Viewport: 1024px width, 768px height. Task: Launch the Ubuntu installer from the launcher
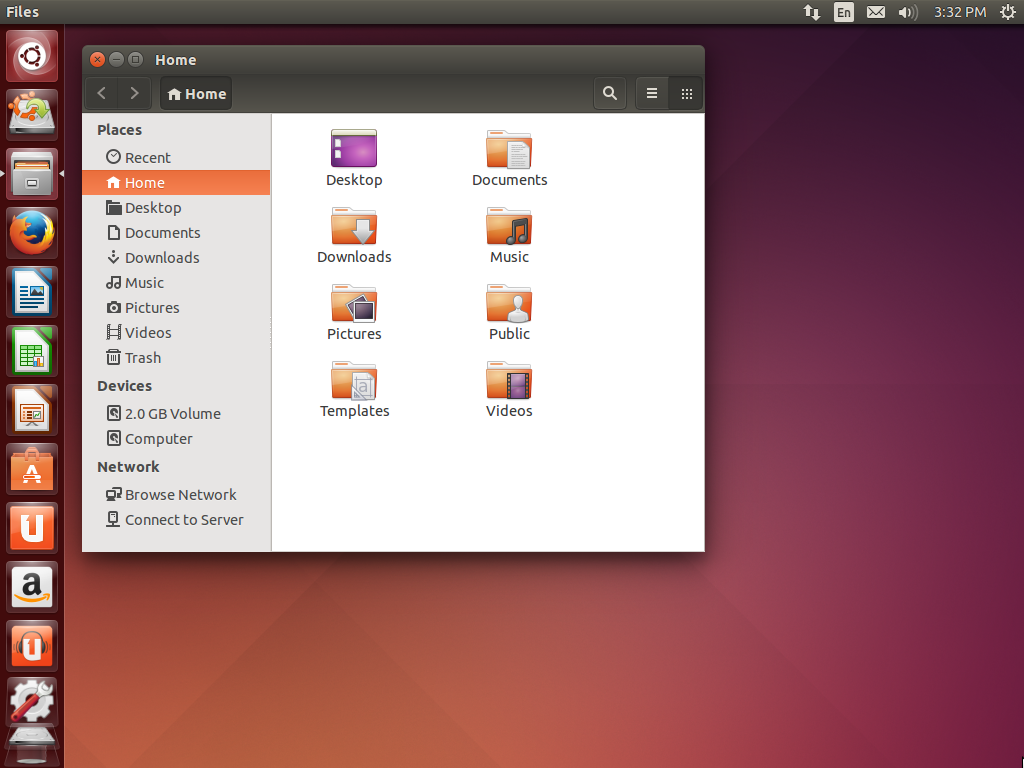pos(32,114)
